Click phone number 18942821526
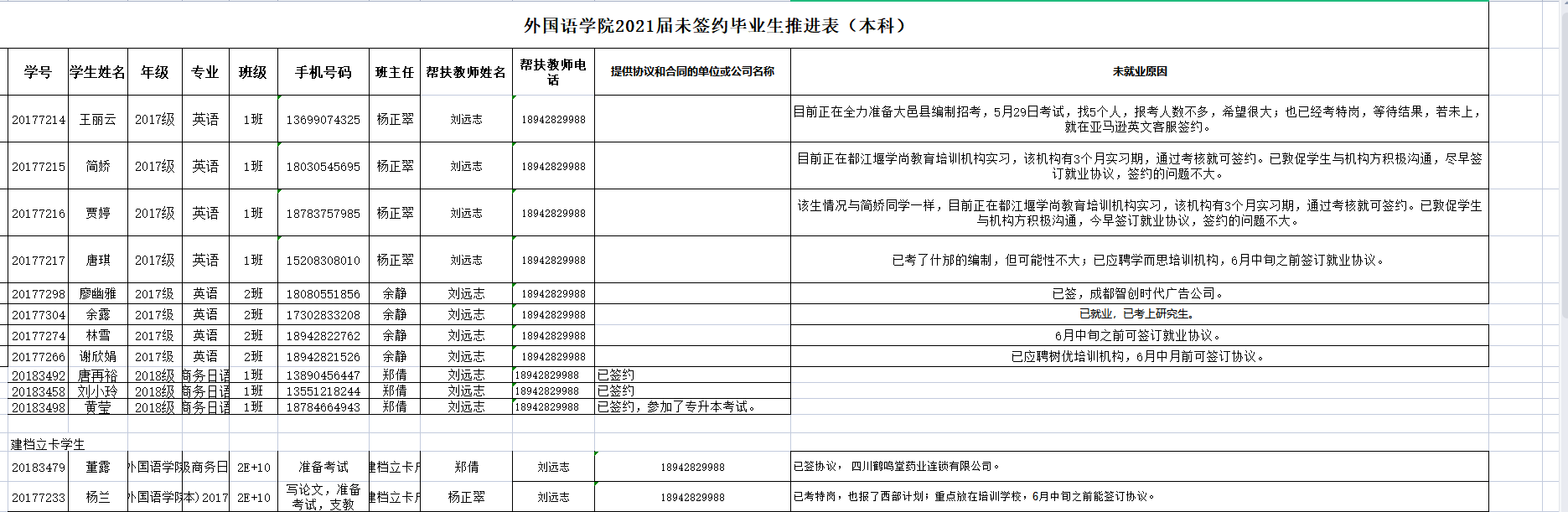 point(323,356)
